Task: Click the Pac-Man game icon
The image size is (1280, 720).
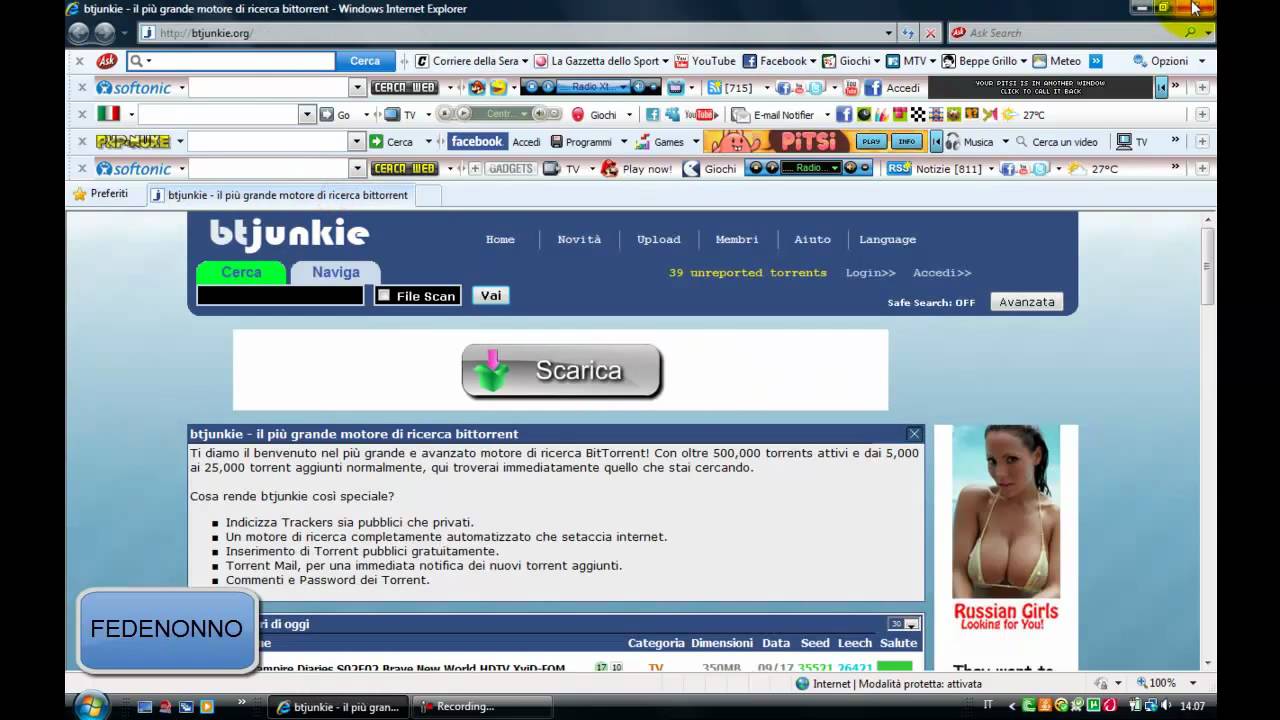Action: pyautogui.click(x=498, y=88)
